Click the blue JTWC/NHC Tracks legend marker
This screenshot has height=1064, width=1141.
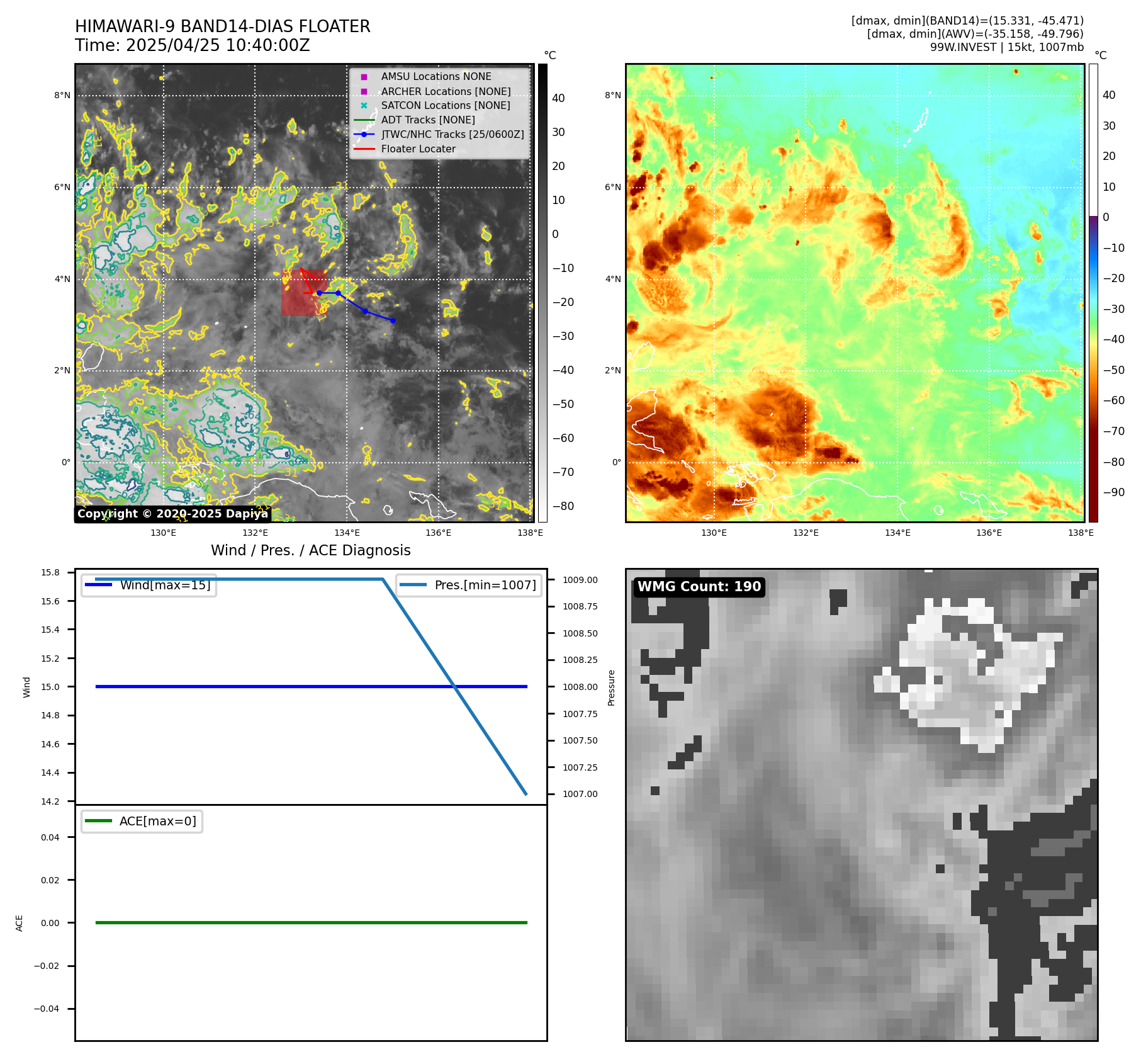click(x=364, y=135)
